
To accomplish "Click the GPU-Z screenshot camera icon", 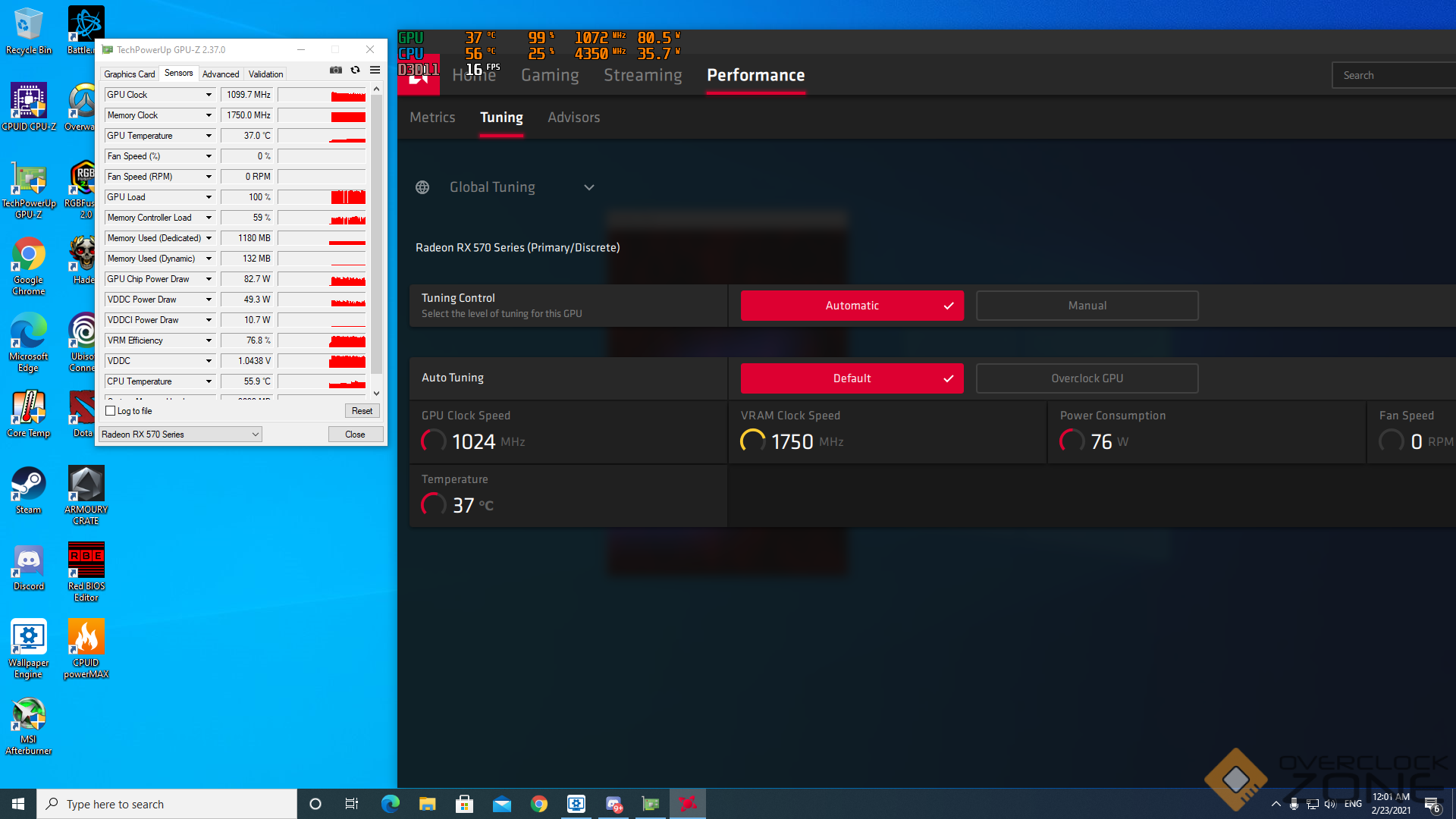I will click(335, 70).
